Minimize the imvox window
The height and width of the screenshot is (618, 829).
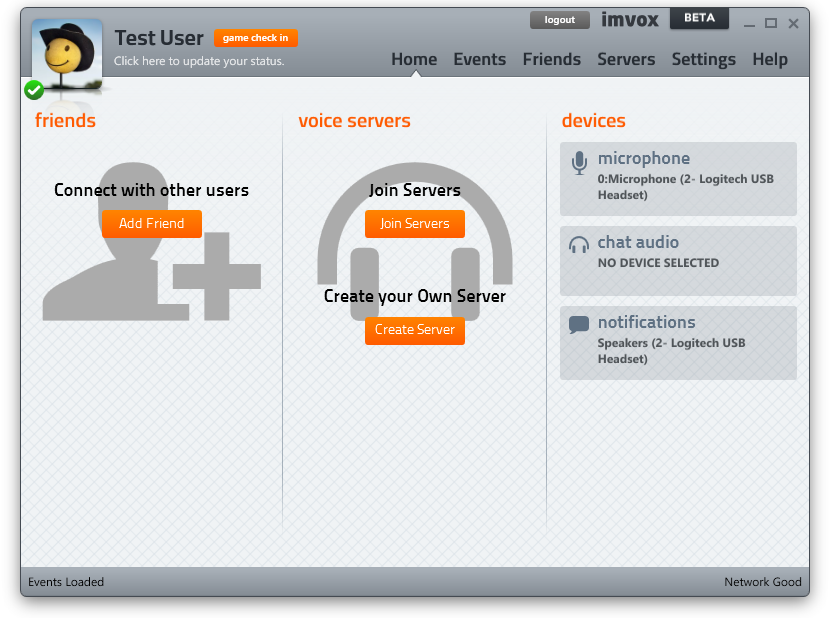click(749, 22)
